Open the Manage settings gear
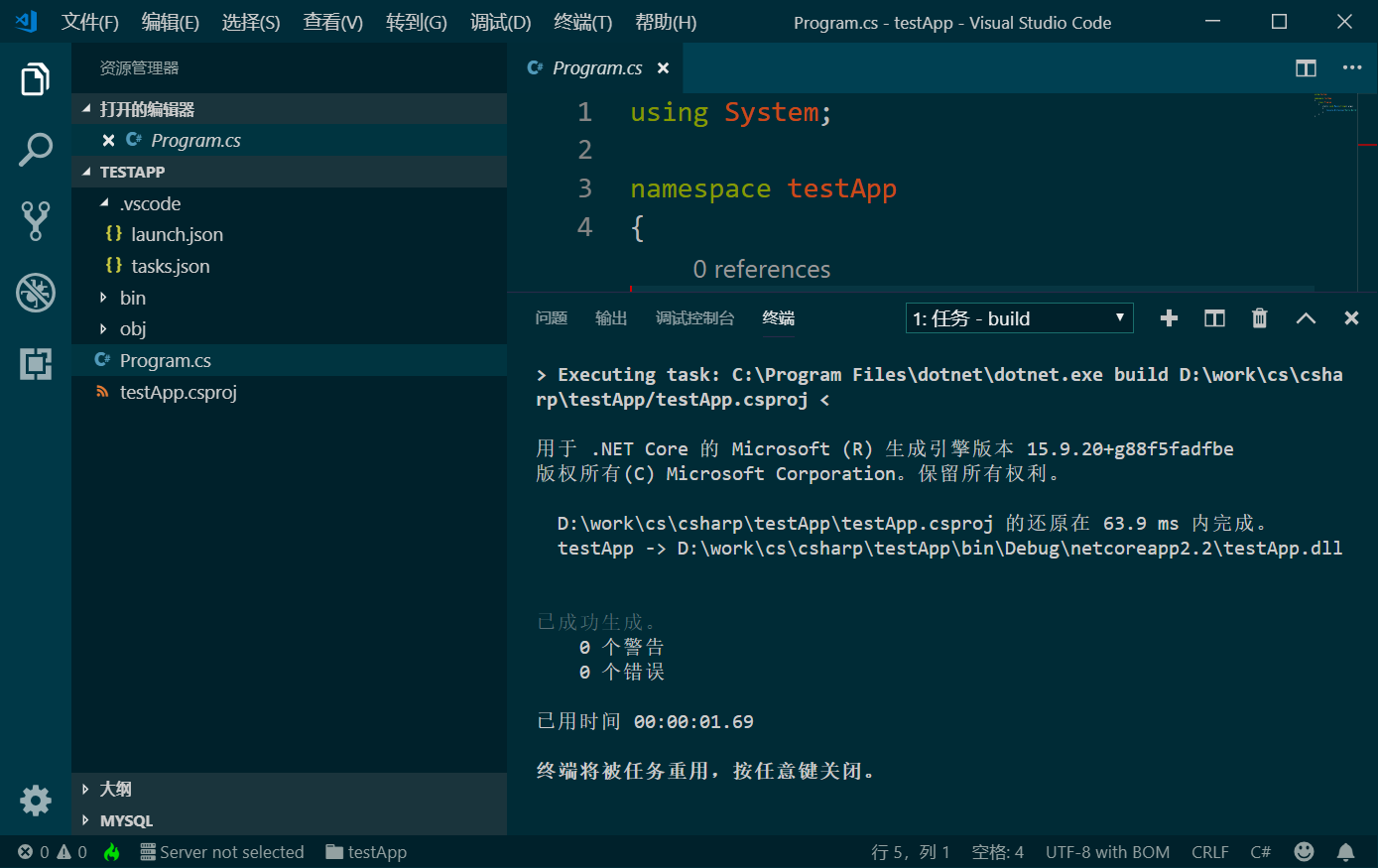The width and height of the screenshot is (1378, 868). point(36,800)
